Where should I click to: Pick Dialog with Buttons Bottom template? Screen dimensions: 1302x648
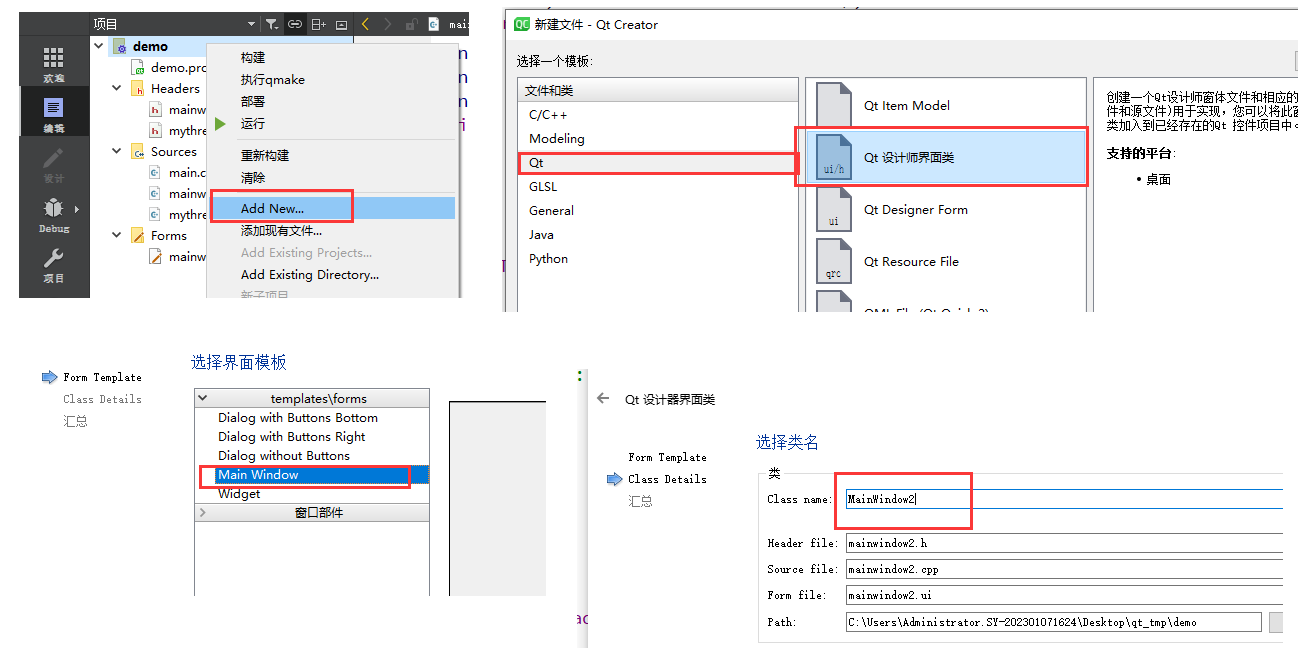pyautogui.click(x=298, y=418)
